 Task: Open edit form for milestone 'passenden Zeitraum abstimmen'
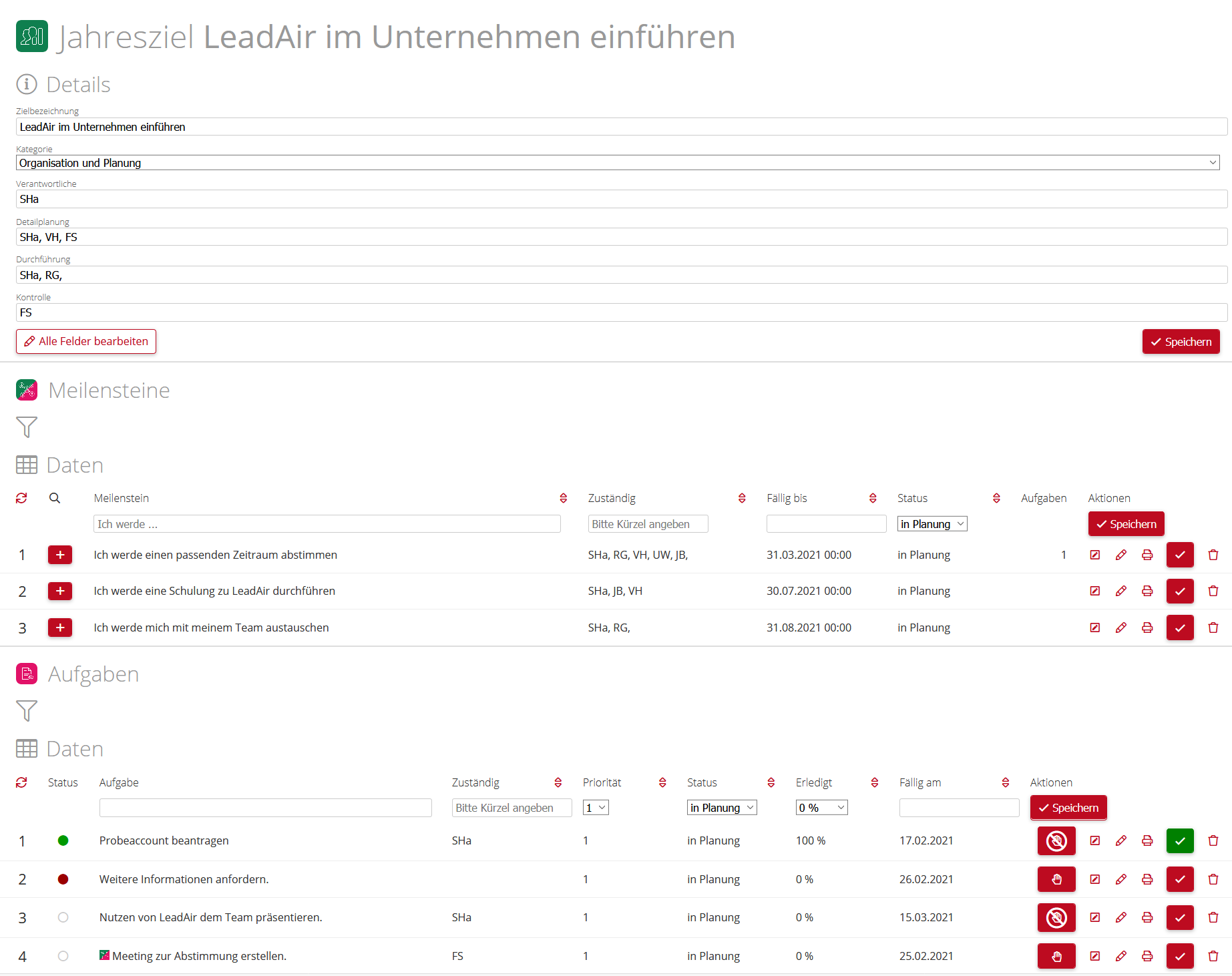pyautogui.click(x=1095, y=555)
